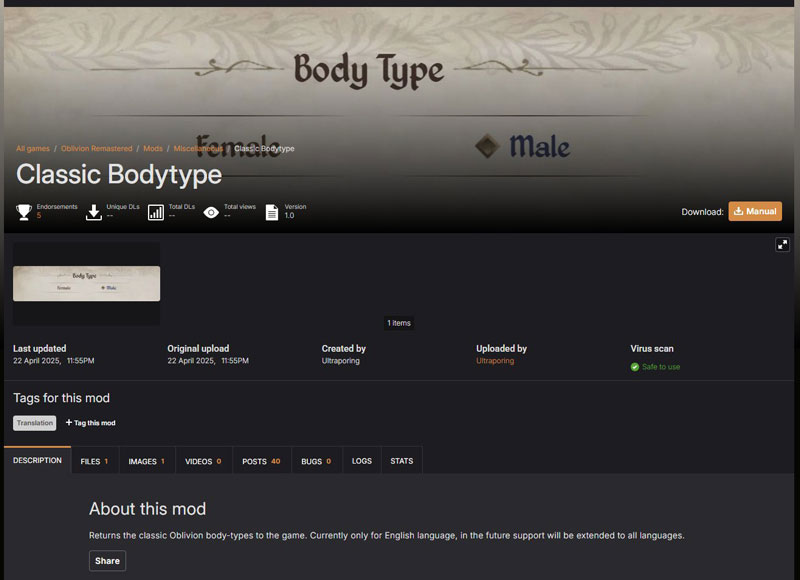Open uploader Ultraporing's profile link
The image size is (800, 580).
pyautogui.click(x=495, y=361)
